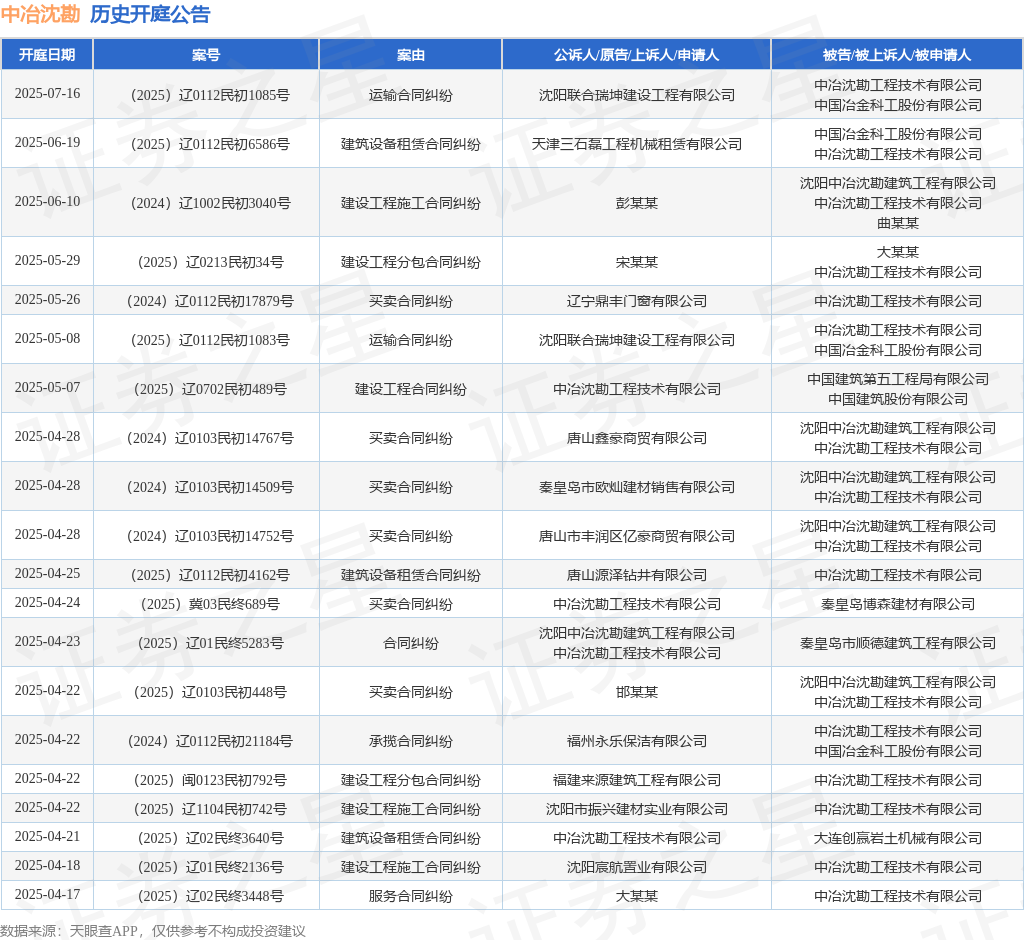
Task: Click case number （2025）辽0213民初34号
Action: [210, 262]
